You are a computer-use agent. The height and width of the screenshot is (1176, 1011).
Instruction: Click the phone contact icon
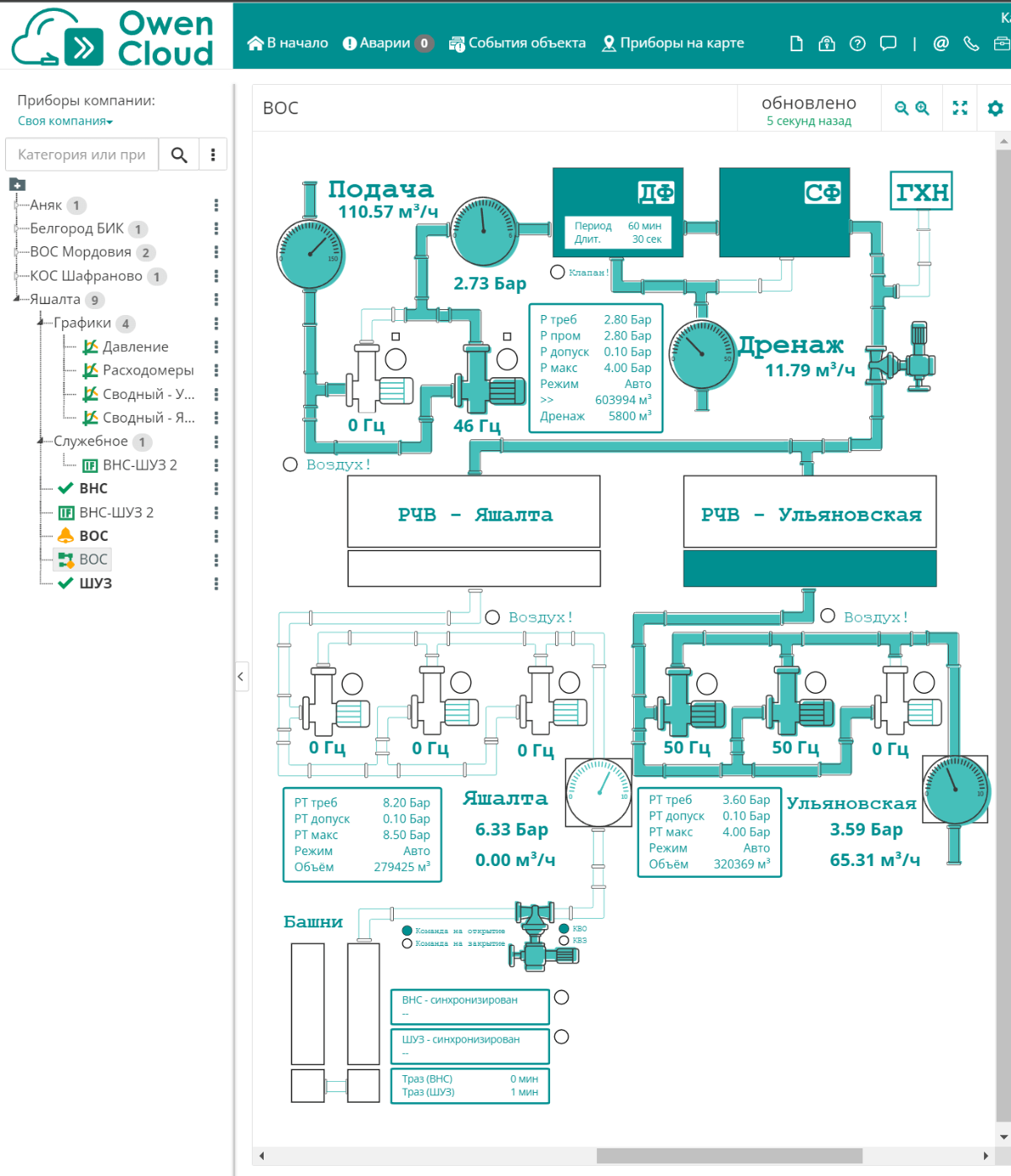(971, 44)
